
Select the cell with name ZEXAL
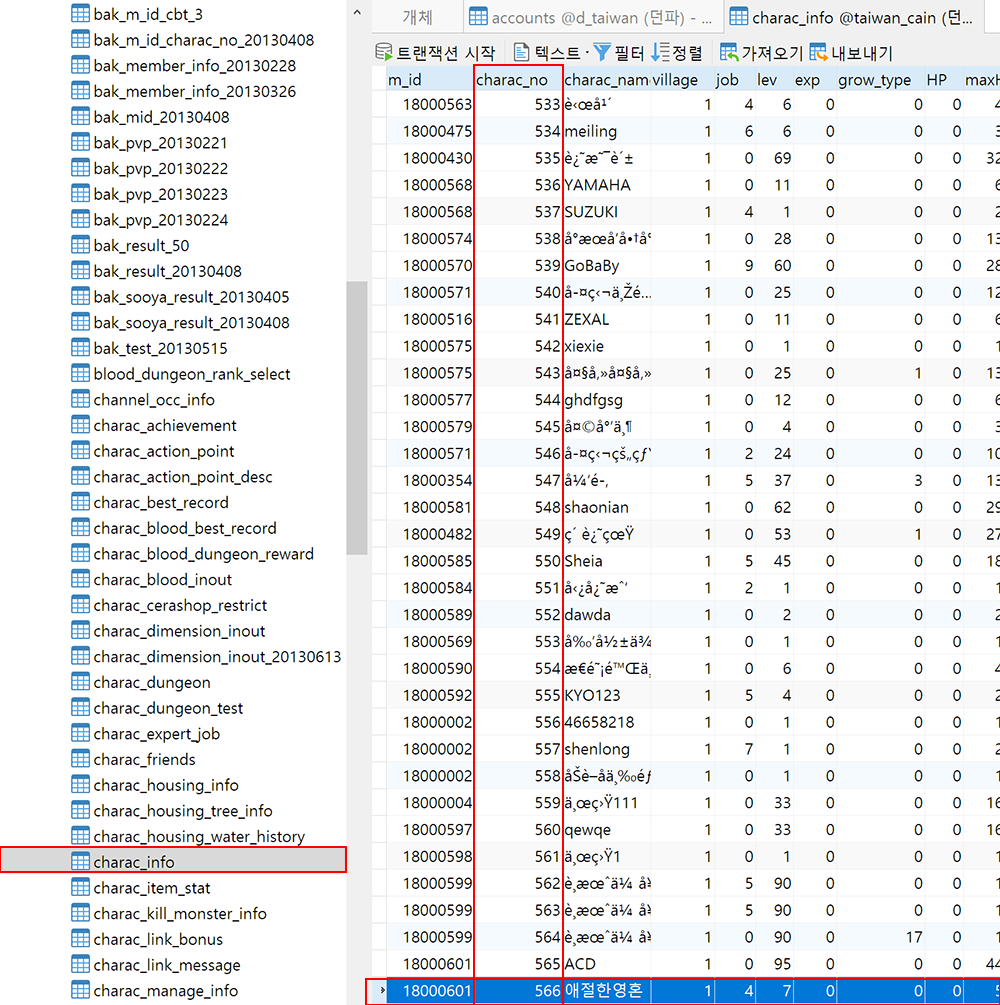coord(606,319)
